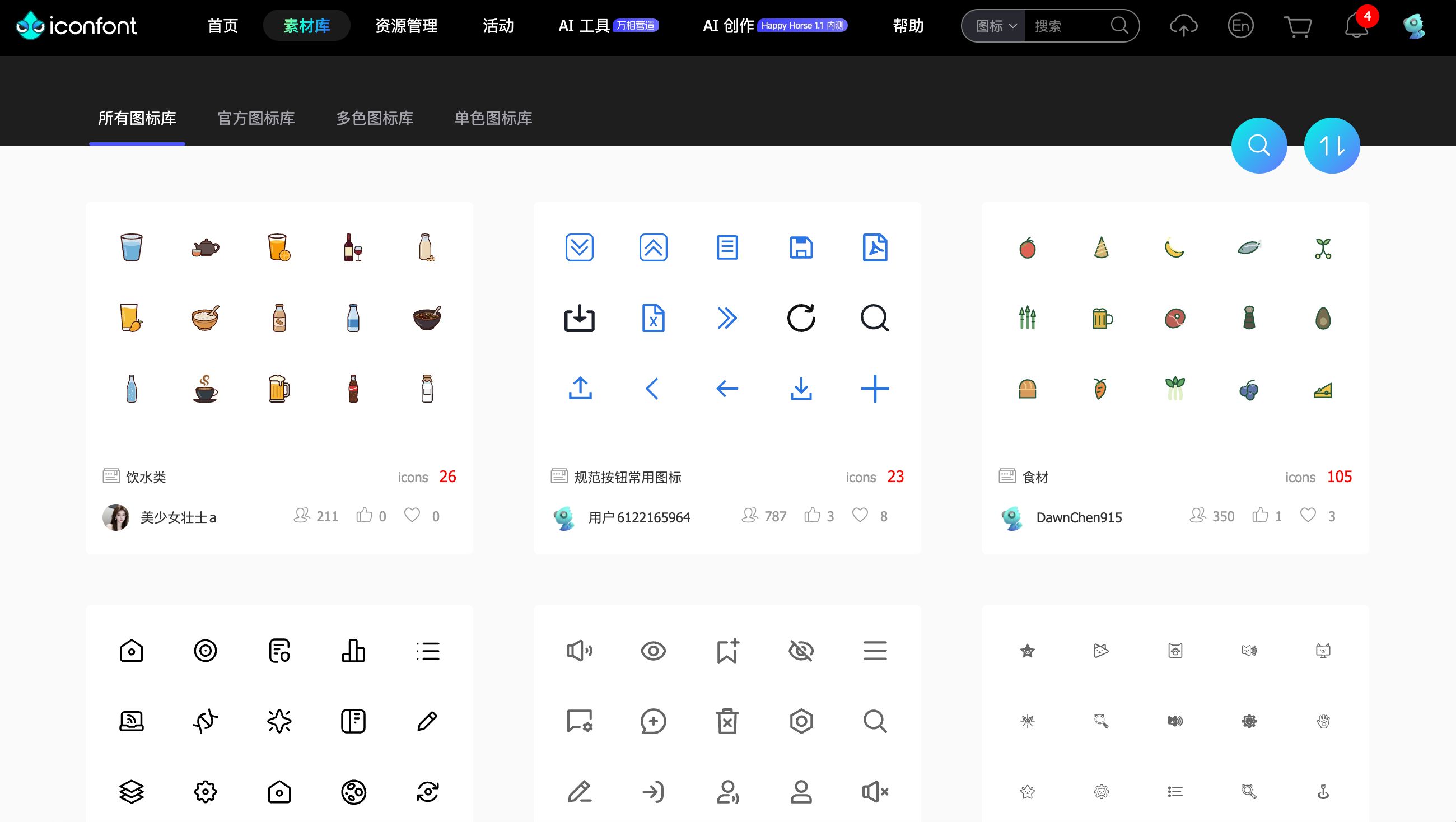Favorite the 食材 library with the heart

point(1308,515)
